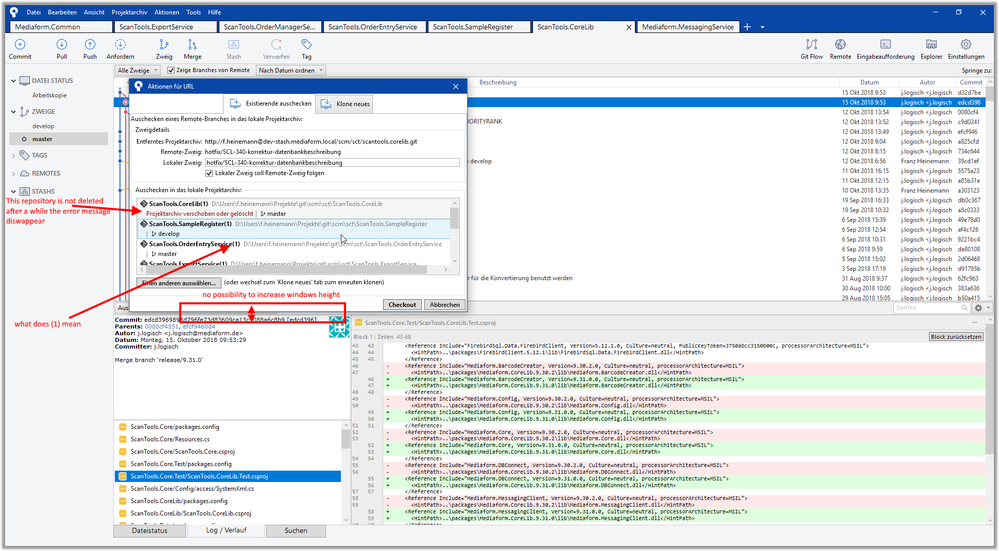999x551 pixels.
Task: Click the Abbrechen button
Action: [x=445, y=304]
